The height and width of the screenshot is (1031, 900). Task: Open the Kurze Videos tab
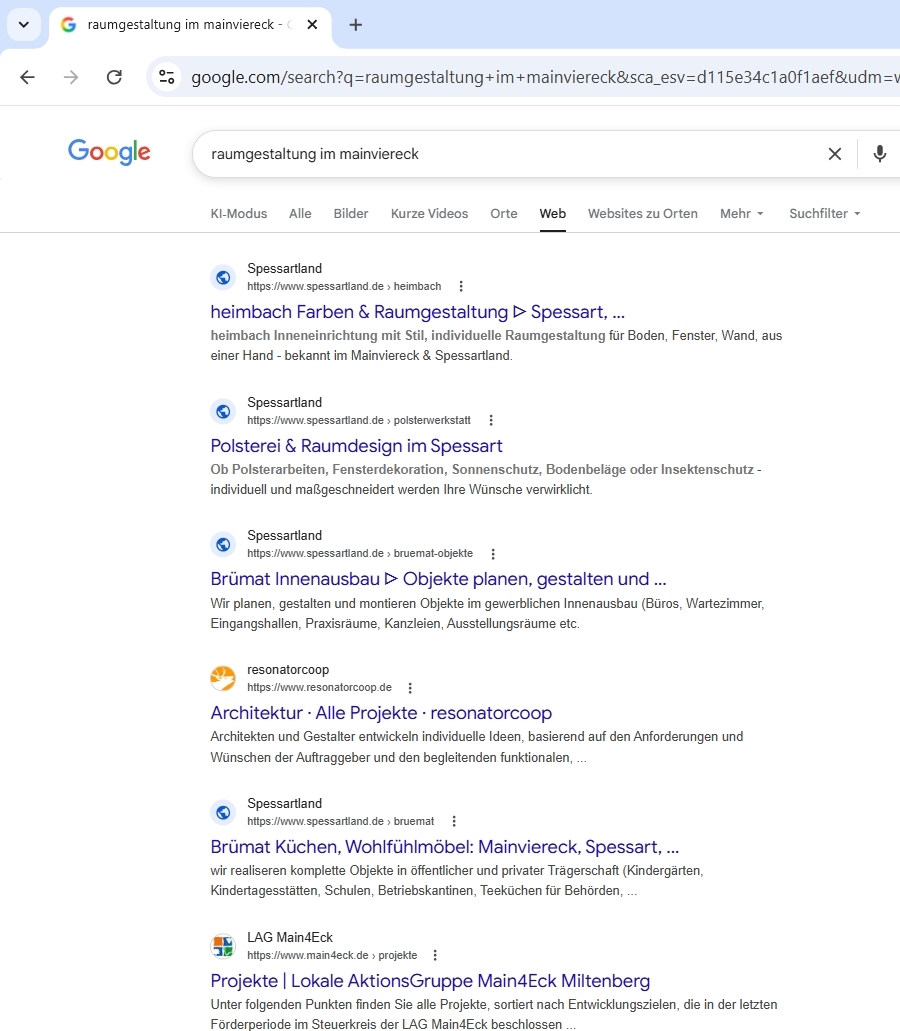(x=429, y=213)
